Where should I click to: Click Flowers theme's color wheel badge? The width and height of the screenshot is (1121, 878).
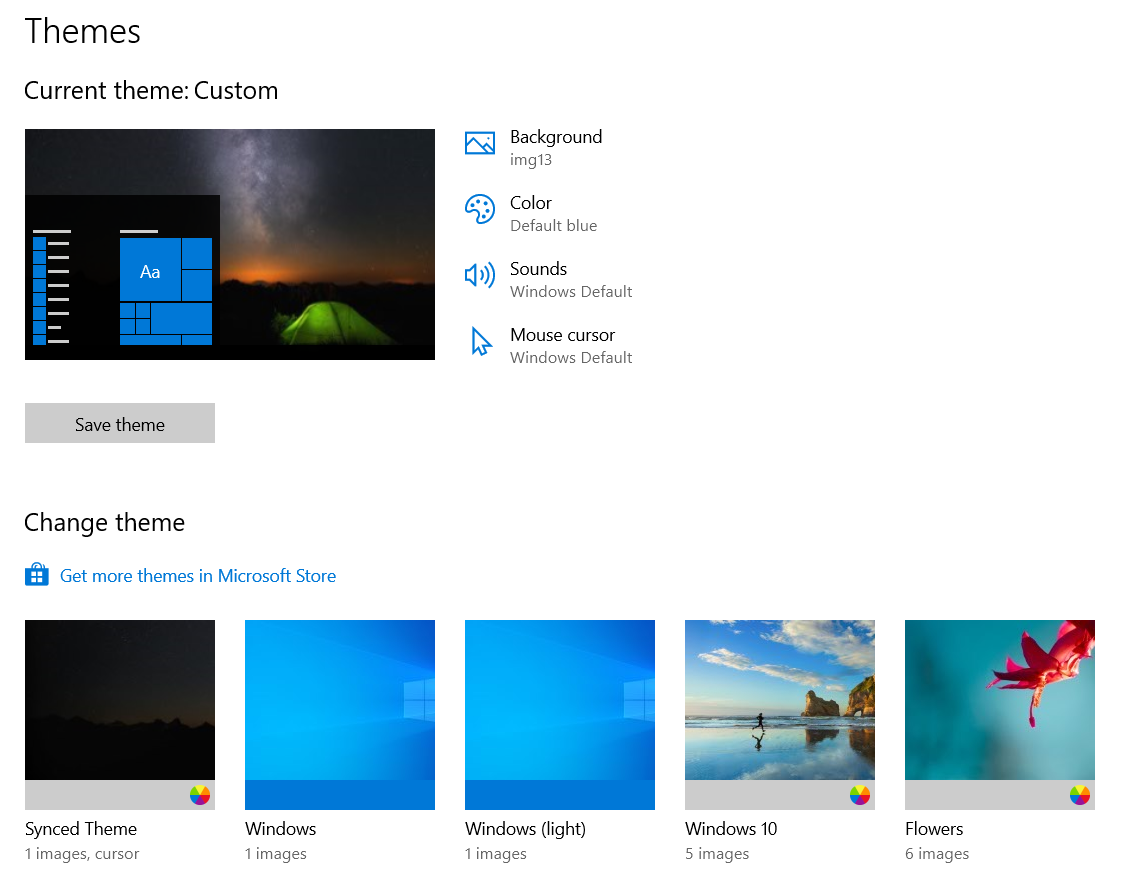pyautogui.click(x=1080, y=795)
